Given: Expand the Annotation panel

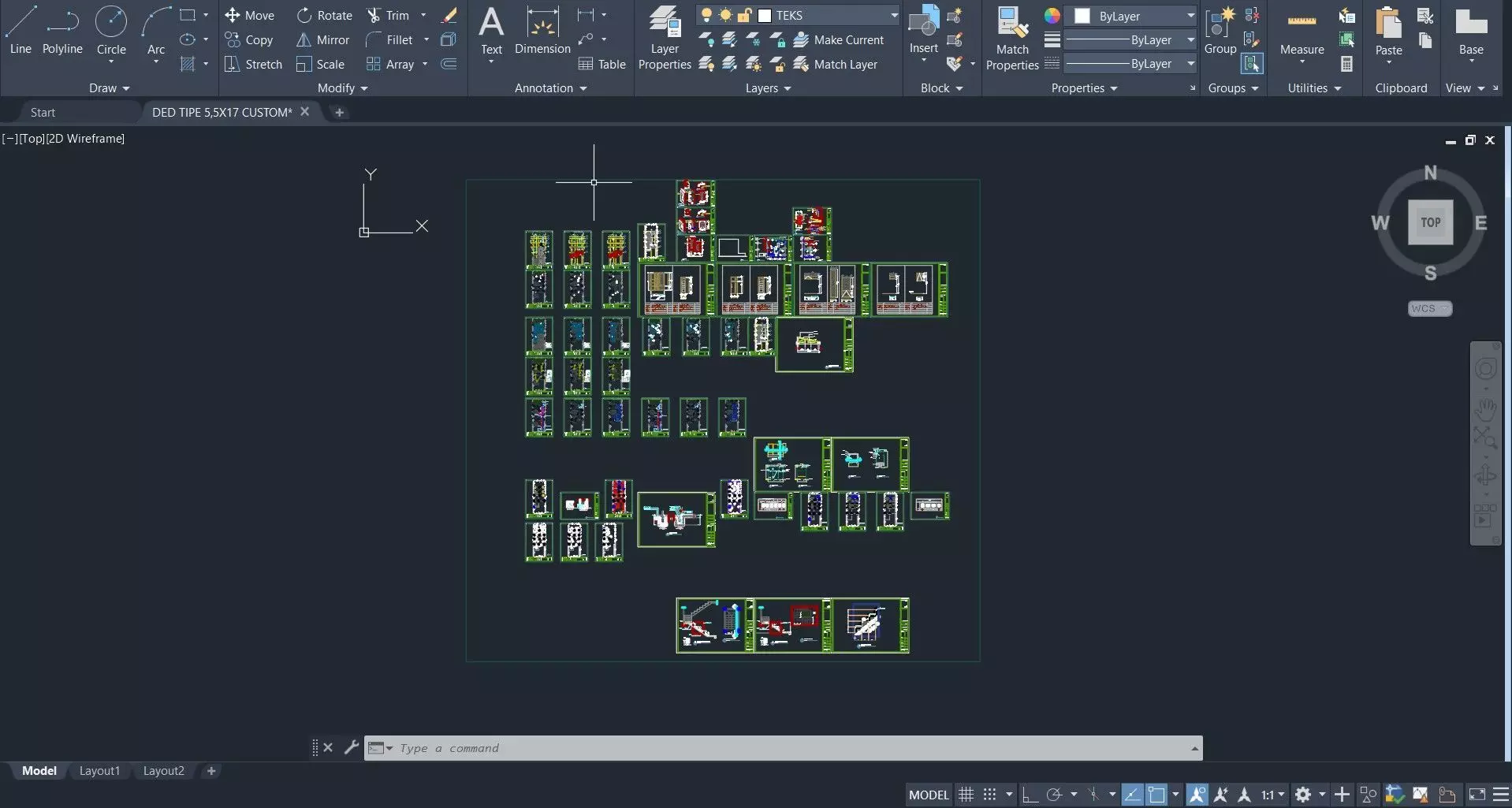Looking at the screenshot, I should click(550, 88).
